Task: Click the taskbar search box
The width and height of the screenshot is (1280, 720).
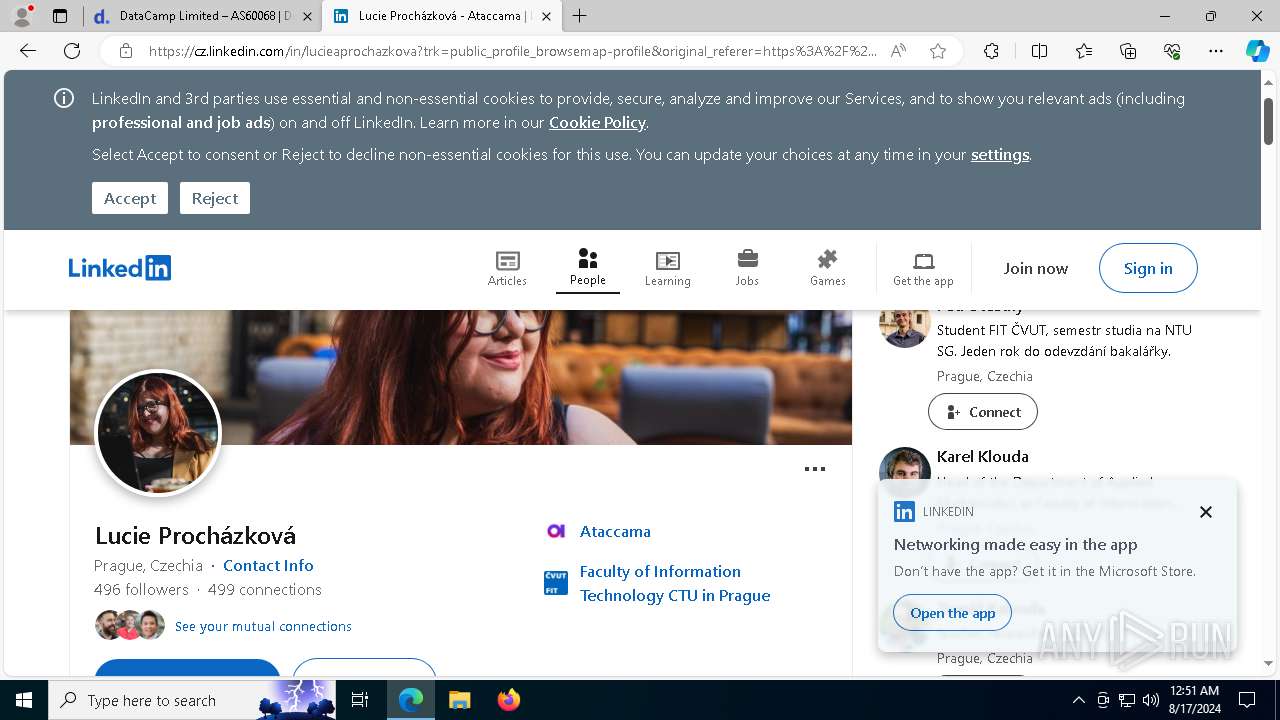Action: [193, 700]
